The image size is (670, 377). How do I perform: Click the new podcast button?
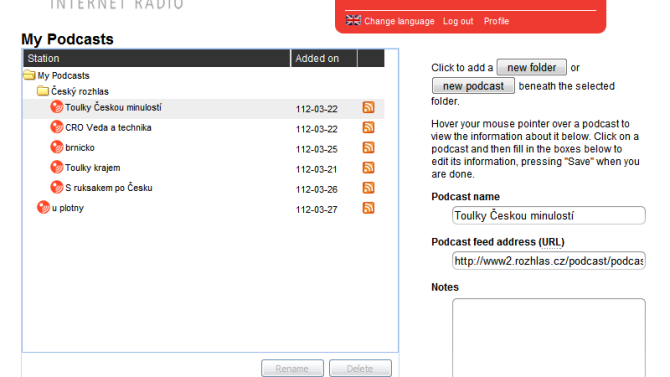coord(473,85)
